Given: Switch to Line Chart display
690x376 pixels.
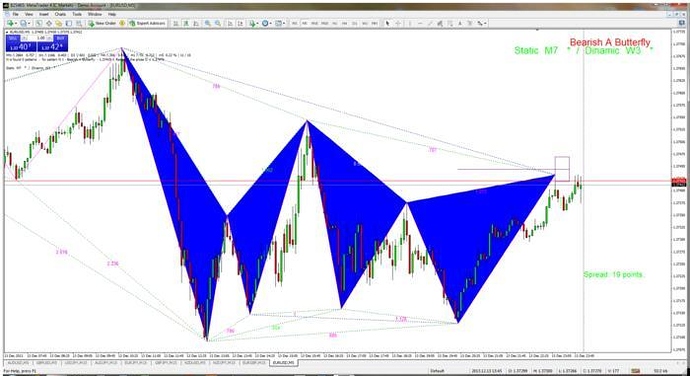Looking at the screenshot, I should 196,23.
